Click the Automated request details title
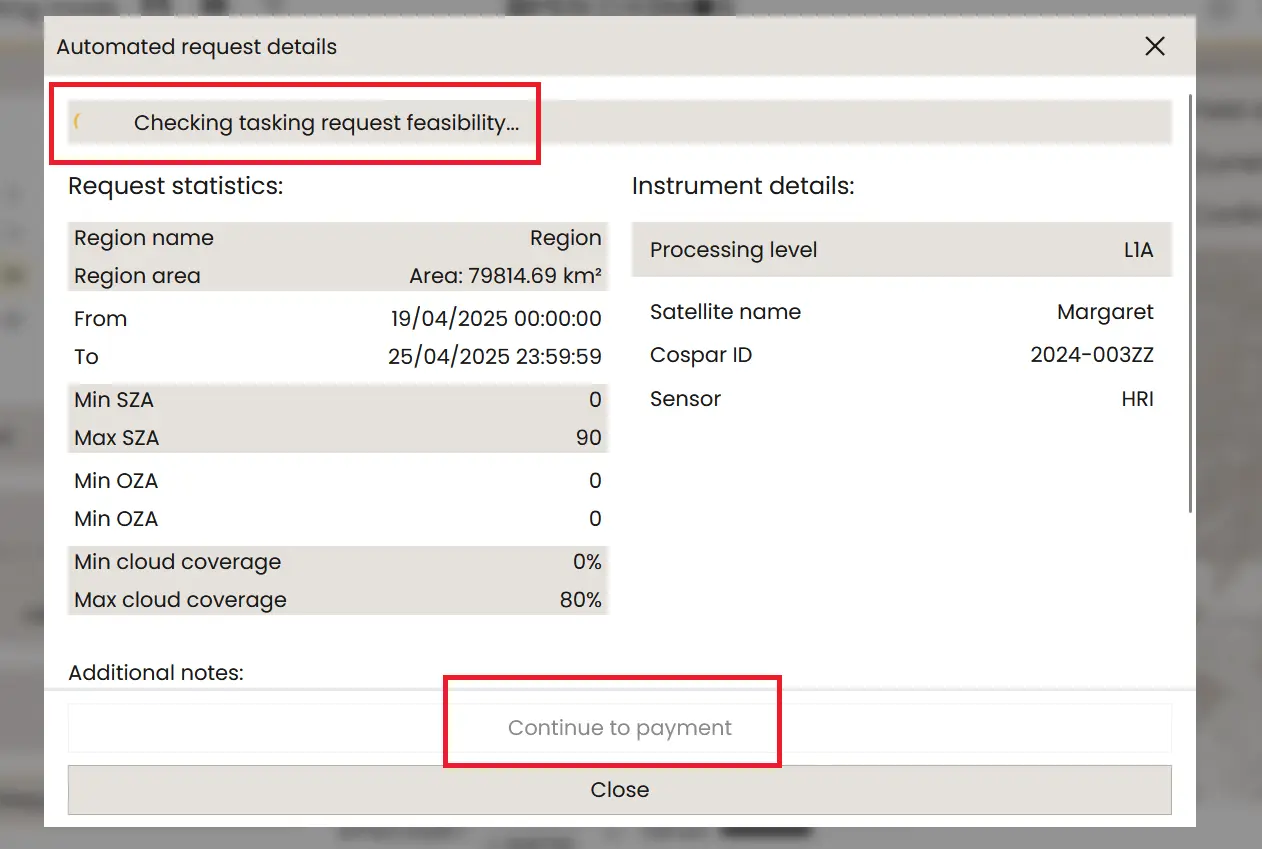The width and height of the screenshot is (1262, 849). 196,47
